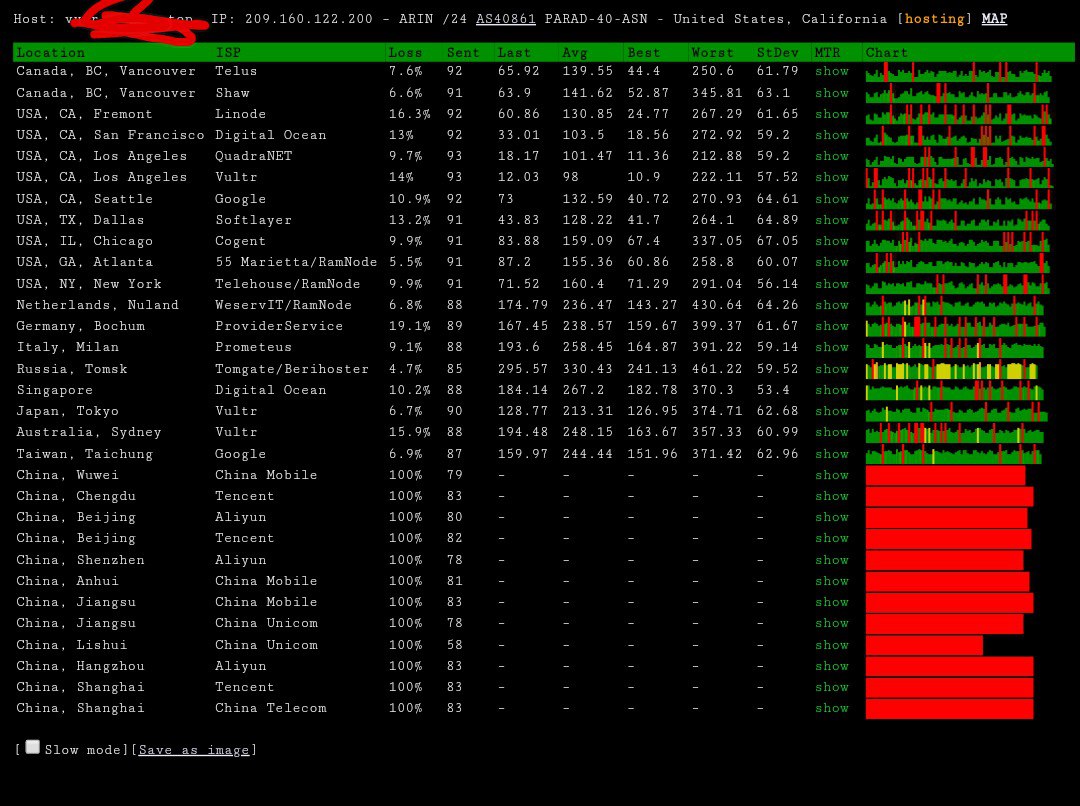Show MTR for Fremont Linode row

click(831, 114)
